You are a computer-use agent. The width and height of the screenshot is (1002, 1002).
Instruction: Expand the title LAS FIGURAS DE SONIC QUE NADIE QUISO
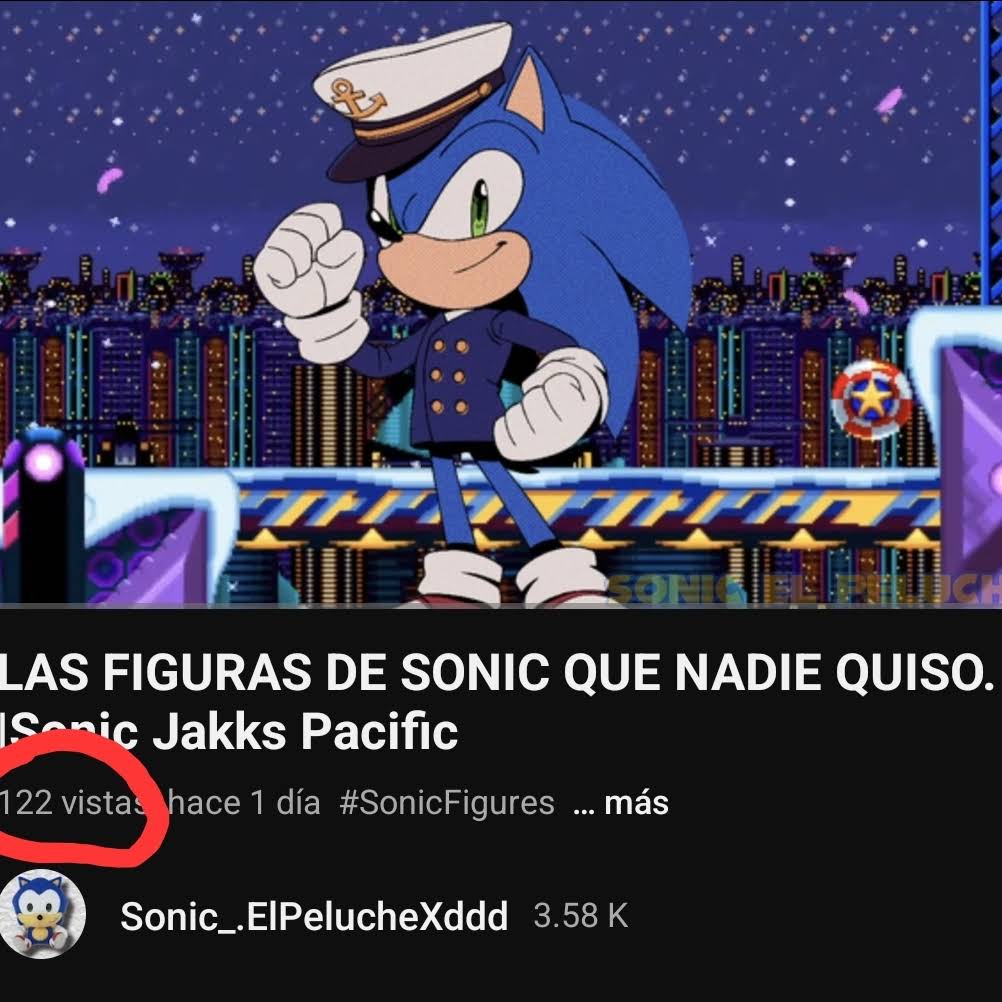497,672
